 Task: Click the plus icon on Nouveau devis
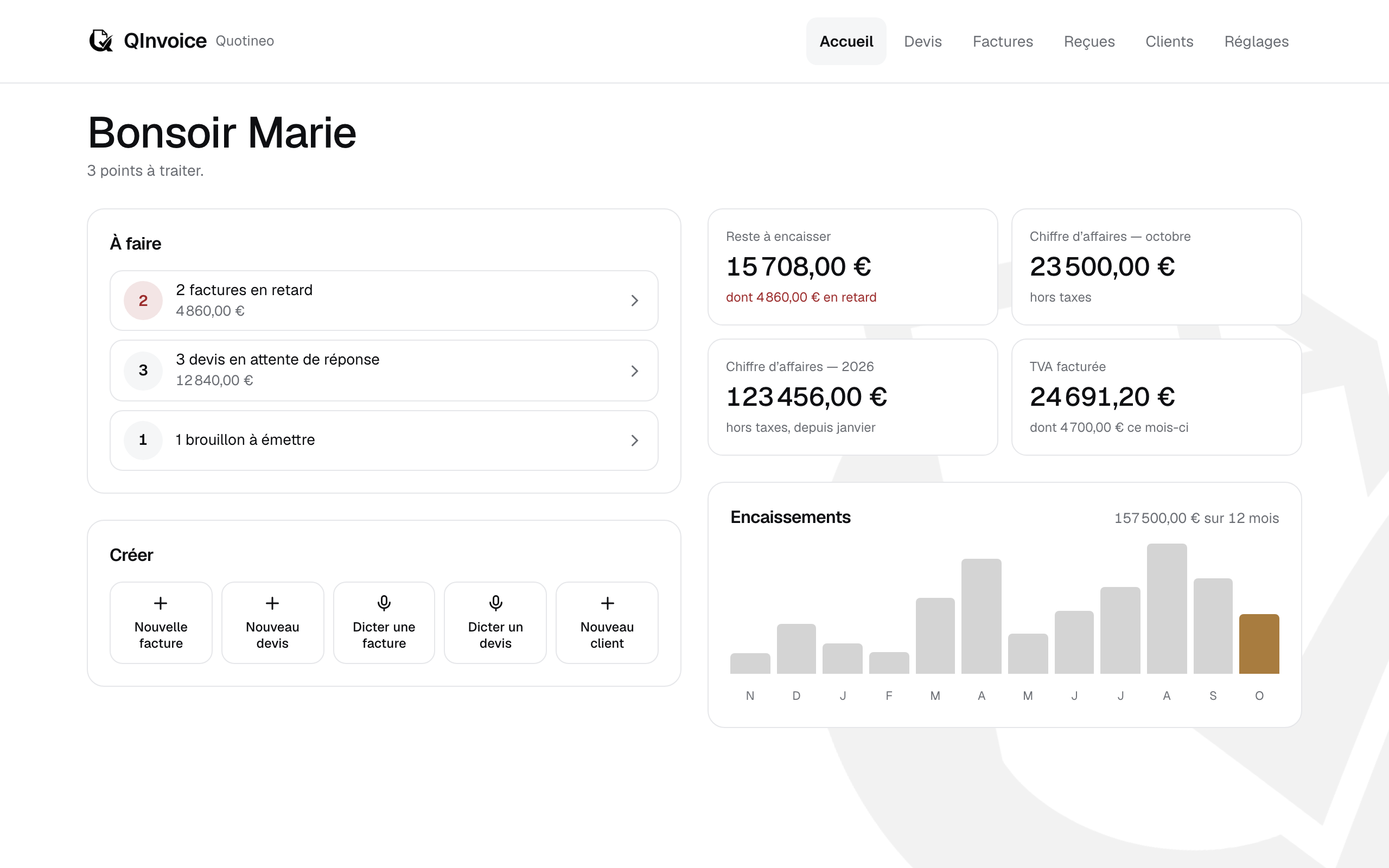coord(272,603)
